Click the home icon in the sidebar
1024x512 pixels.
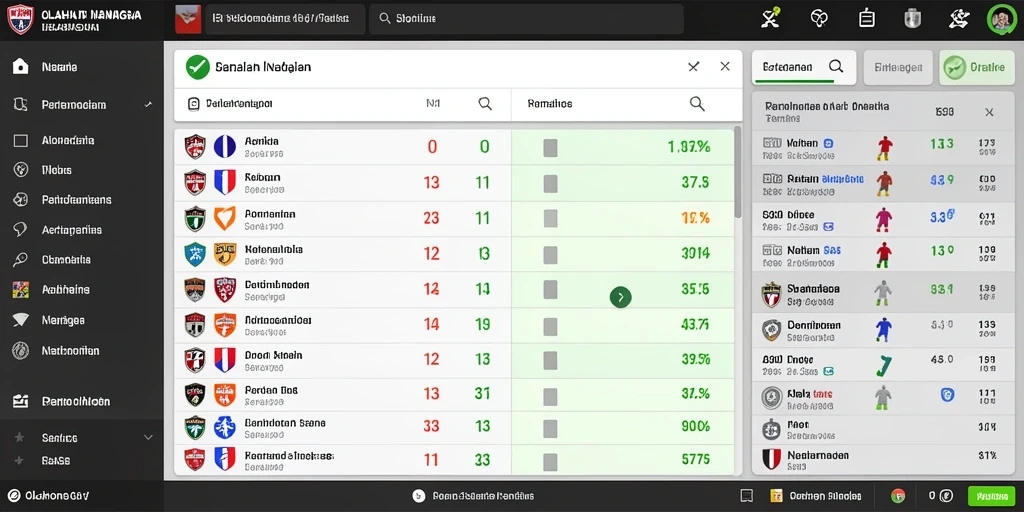click(x=21, y=67)
